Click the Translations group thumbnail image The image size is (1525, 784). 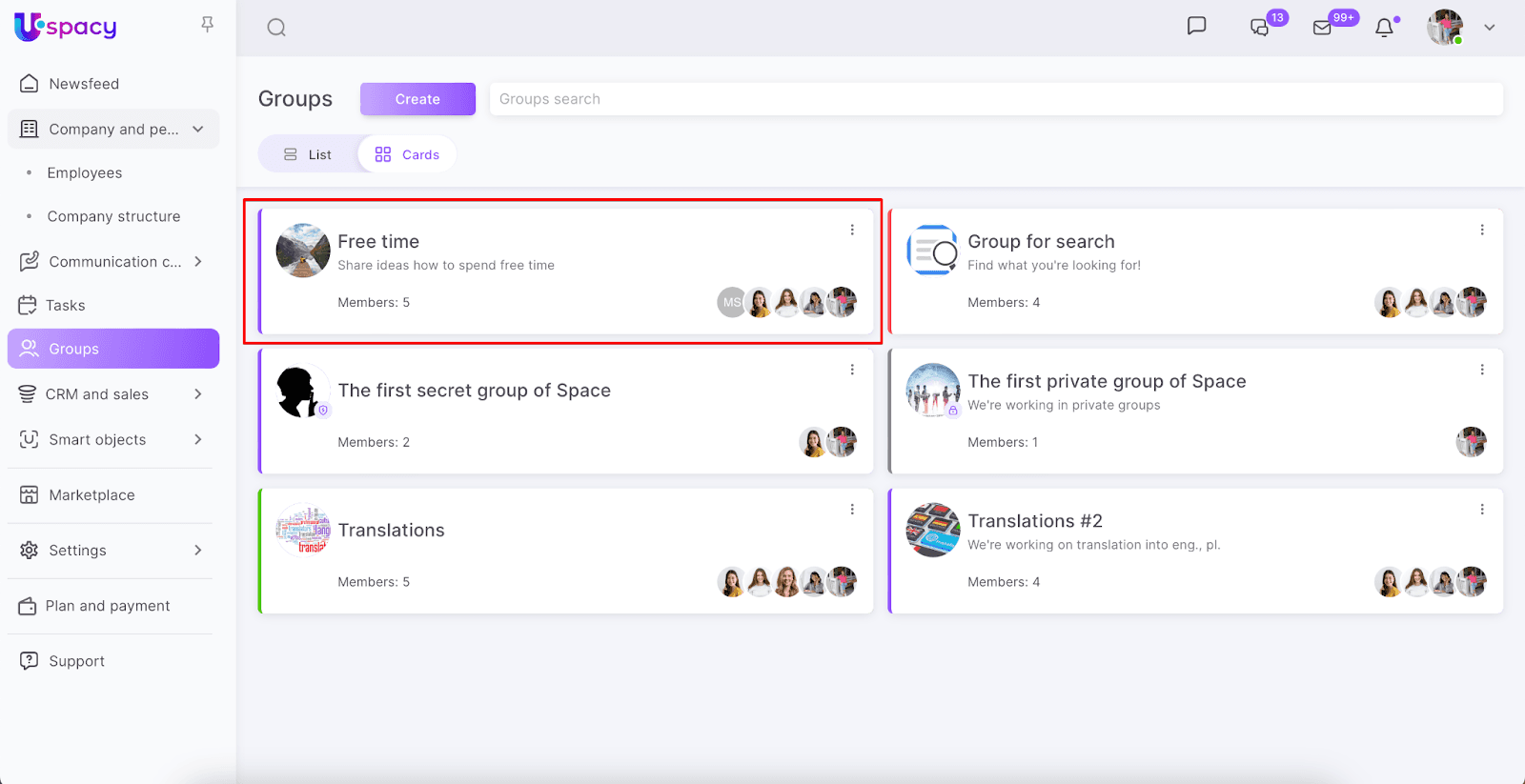[303, 530]
